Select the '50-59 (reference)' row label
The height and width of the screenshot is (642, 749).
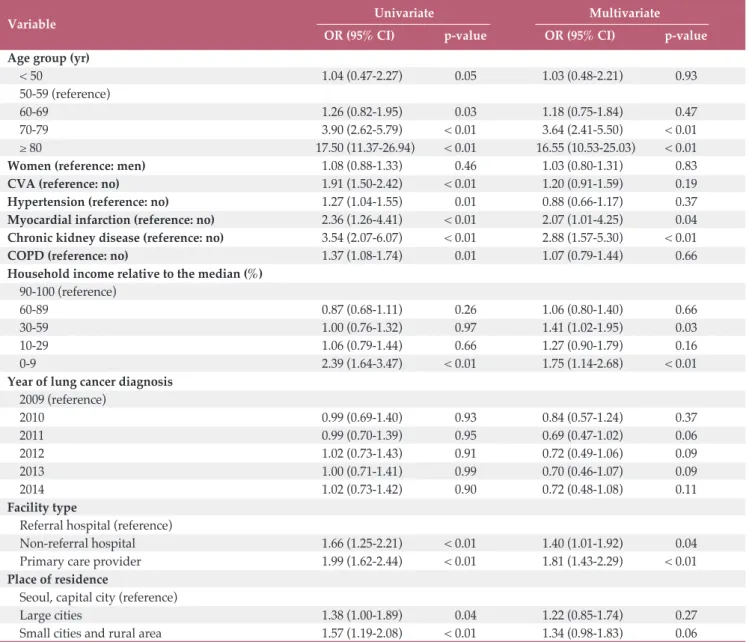[x=64, y=94]
